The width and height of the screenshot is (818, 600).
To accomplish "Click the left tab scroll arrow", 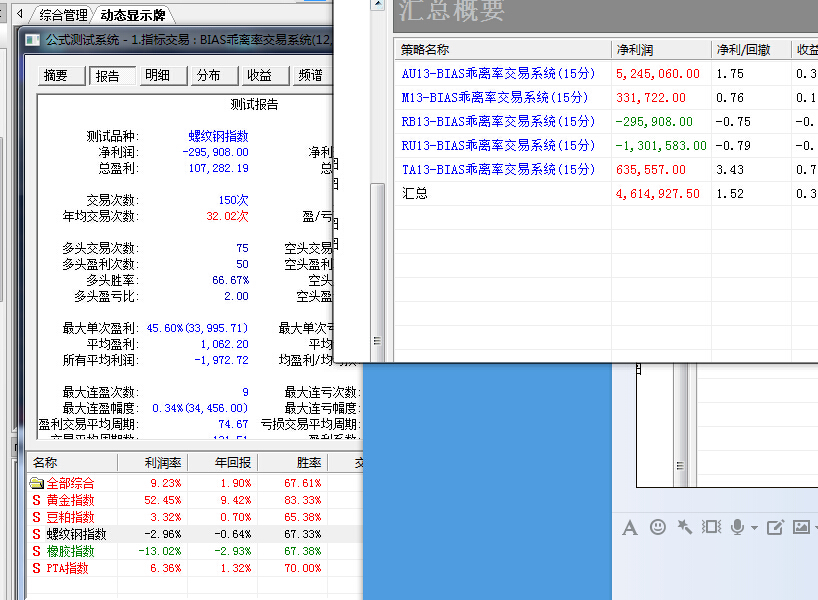I will click(18, 15).
